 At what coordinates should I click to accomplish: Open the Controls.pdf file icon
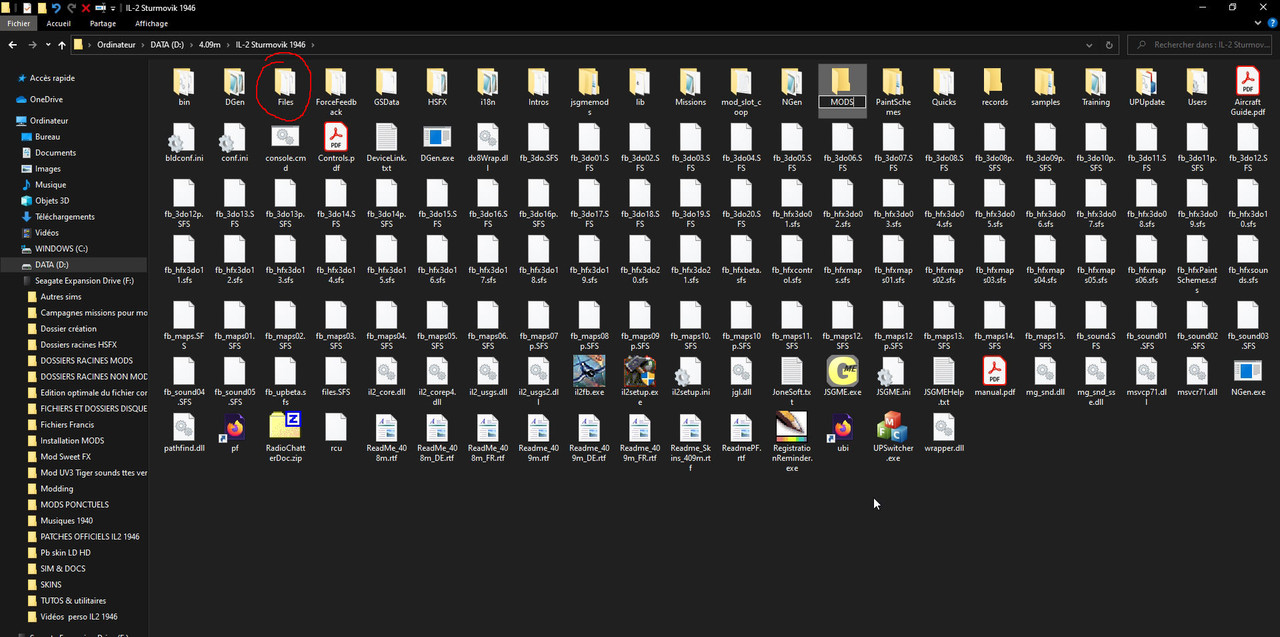[x=335, y=137]
